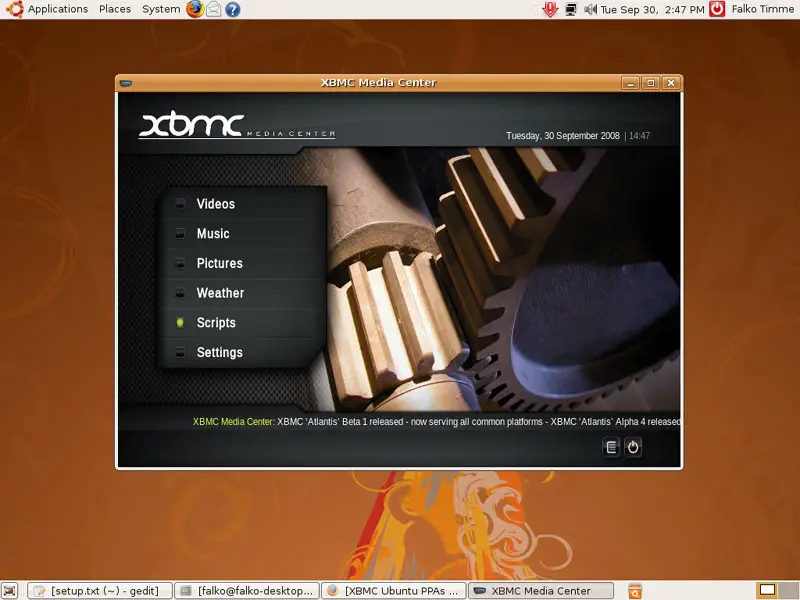Click the bullet indicator beside Videos

point(180,204)
